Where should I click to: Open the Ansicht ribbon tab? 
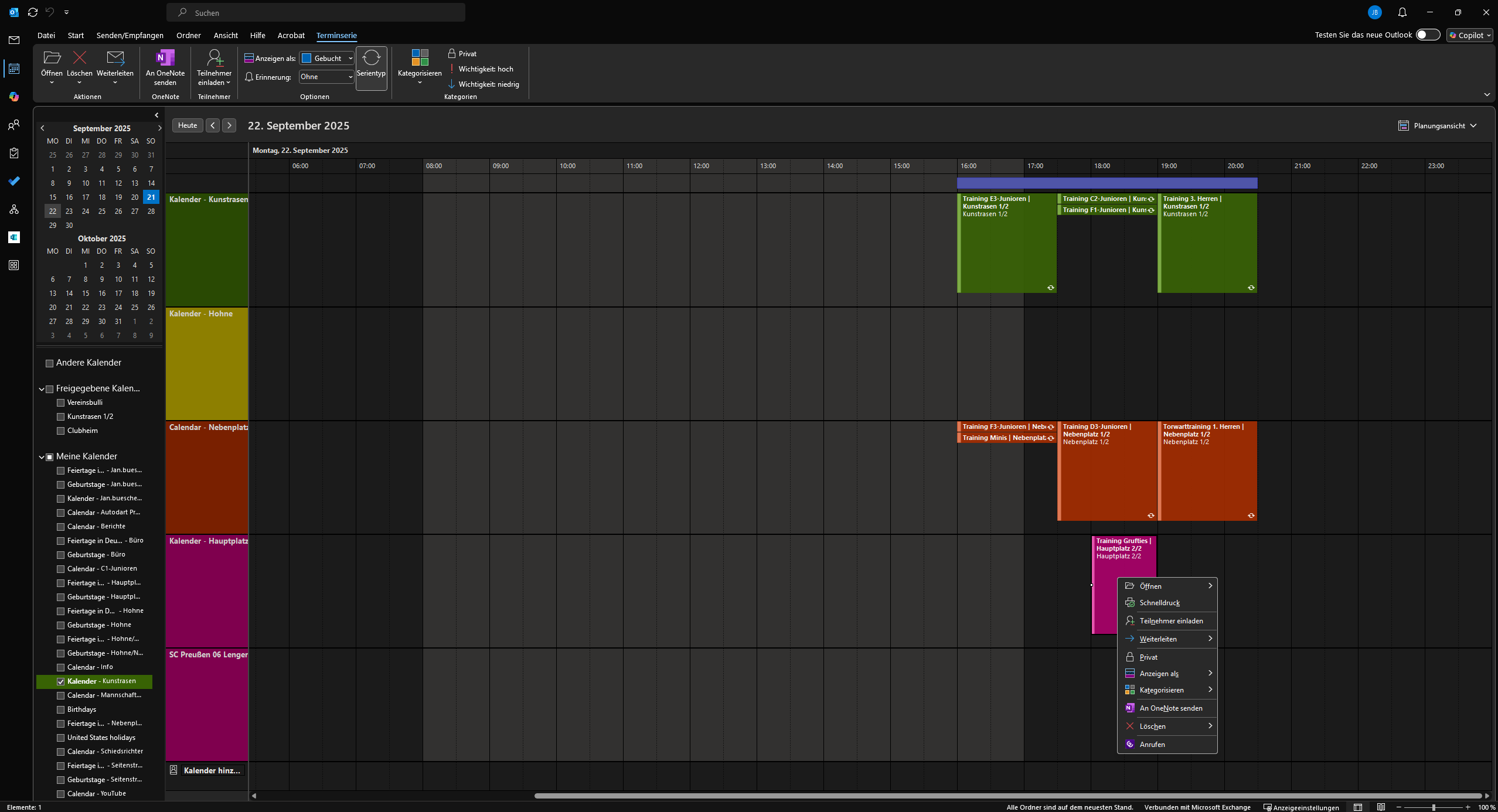coord(226,36)
